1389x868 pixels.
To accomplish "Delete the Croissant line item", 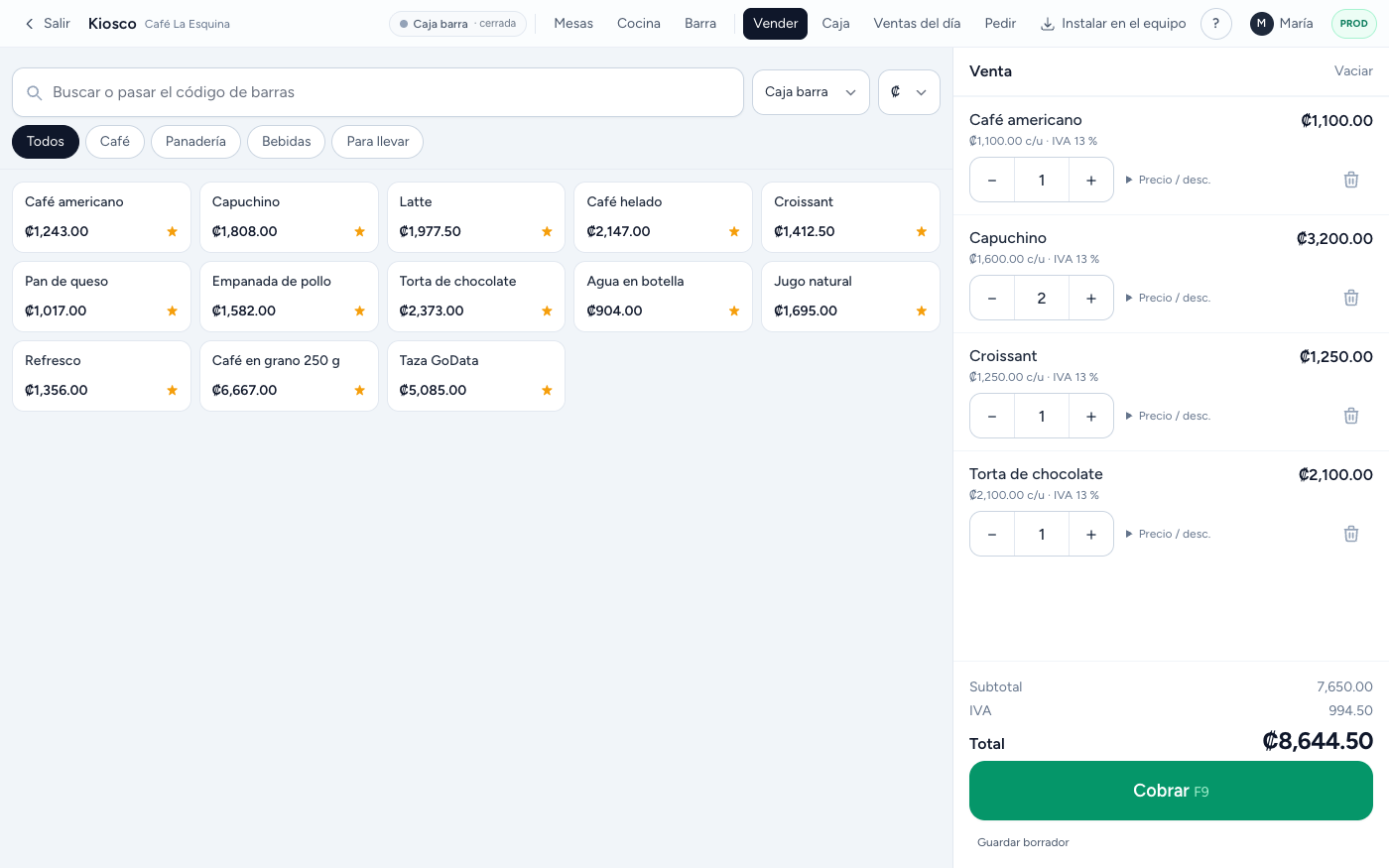I will [1350, 416].
